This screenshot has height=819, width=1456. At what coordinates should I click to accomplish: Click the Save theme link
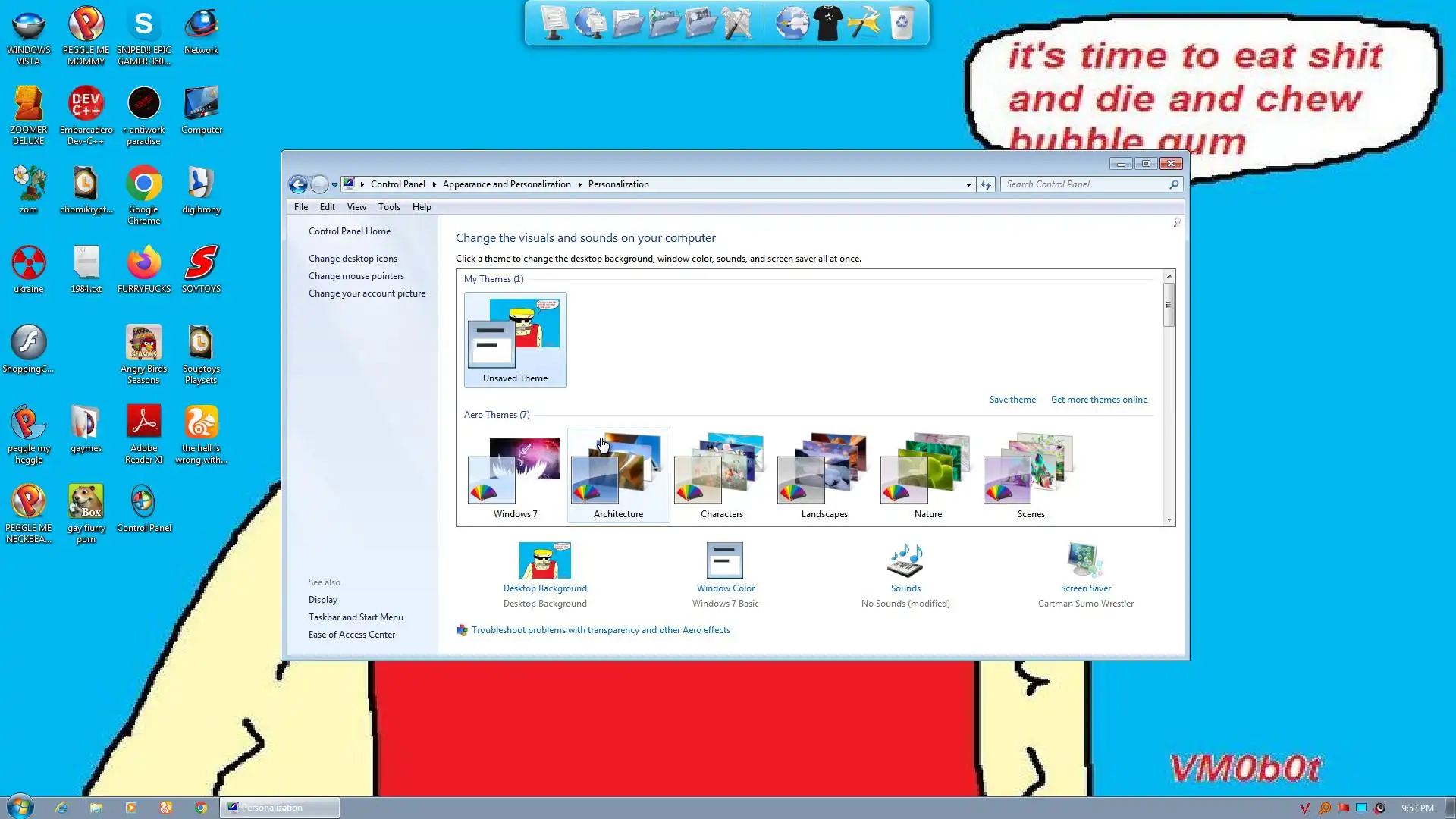1012,400
